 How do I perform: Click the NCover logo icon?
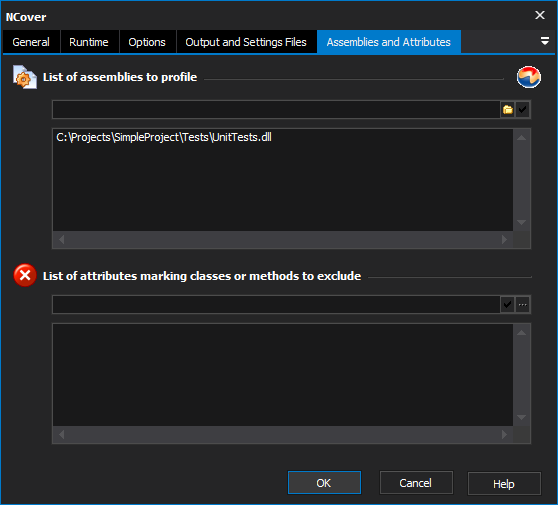point(528,77)
